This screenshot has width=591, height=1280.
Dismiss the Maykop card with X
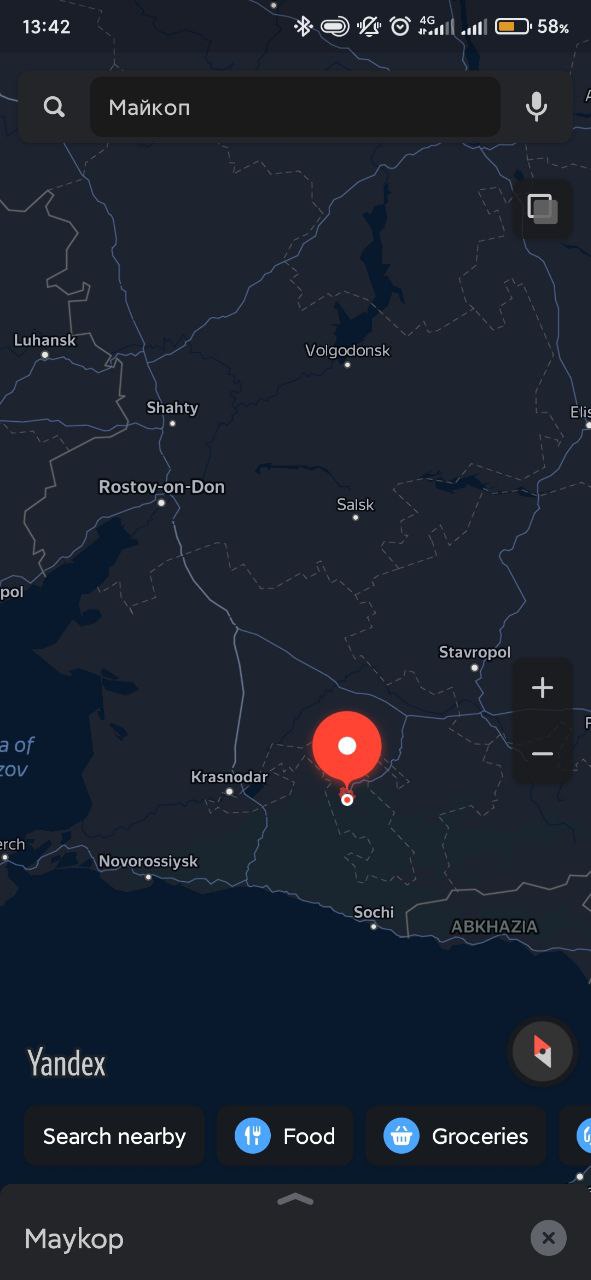coord(548,1238)
